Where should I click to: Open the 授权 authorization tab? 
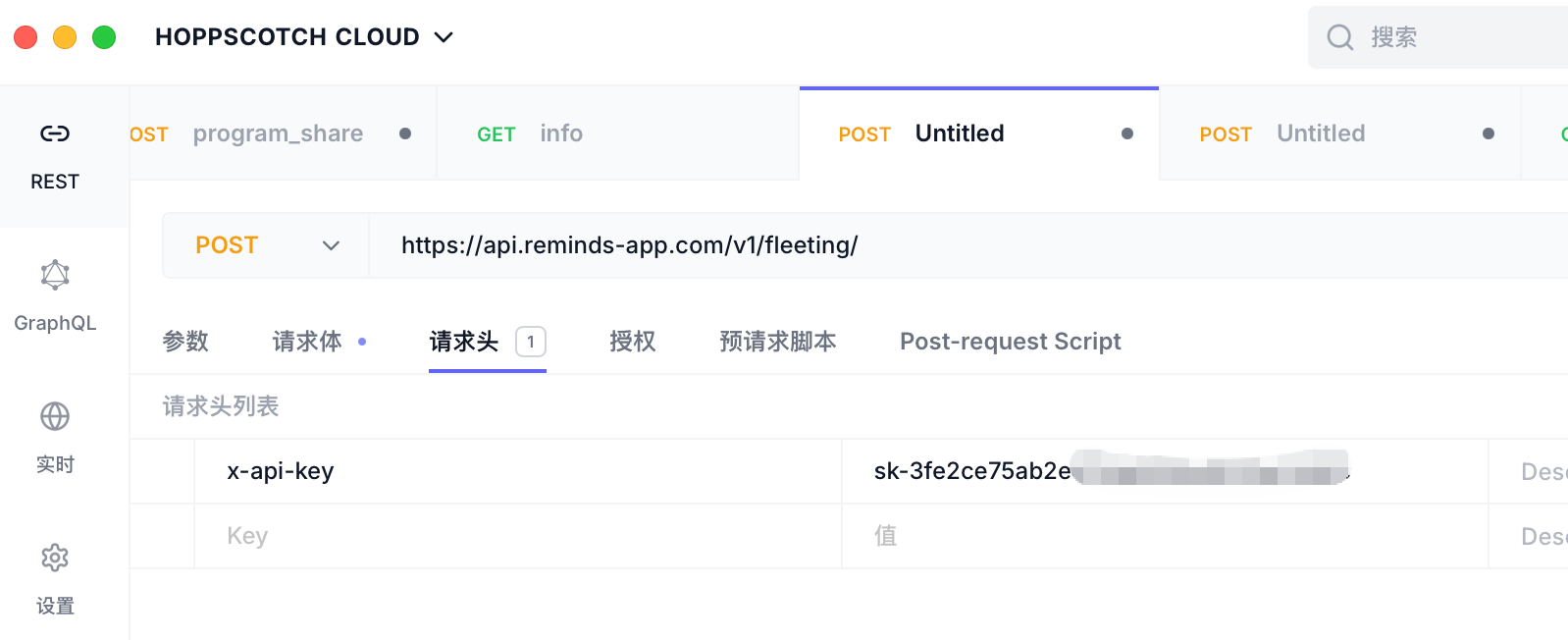[x=632, y=342]
